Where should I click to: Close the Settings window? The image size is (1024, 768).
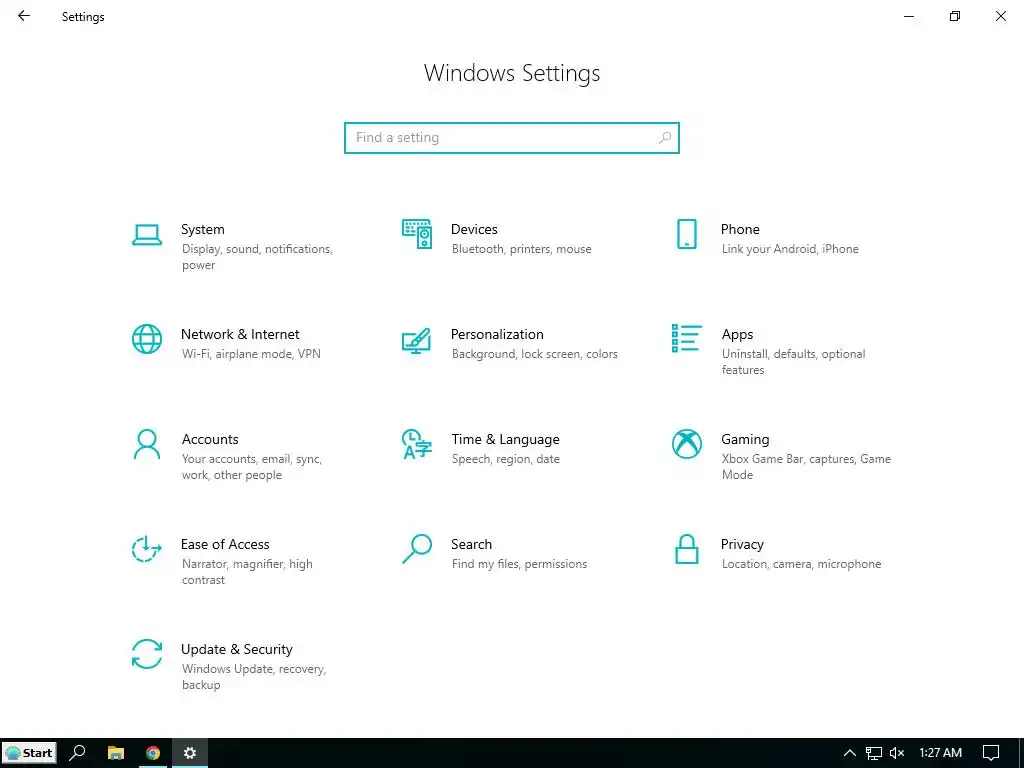click(1000, 16)
